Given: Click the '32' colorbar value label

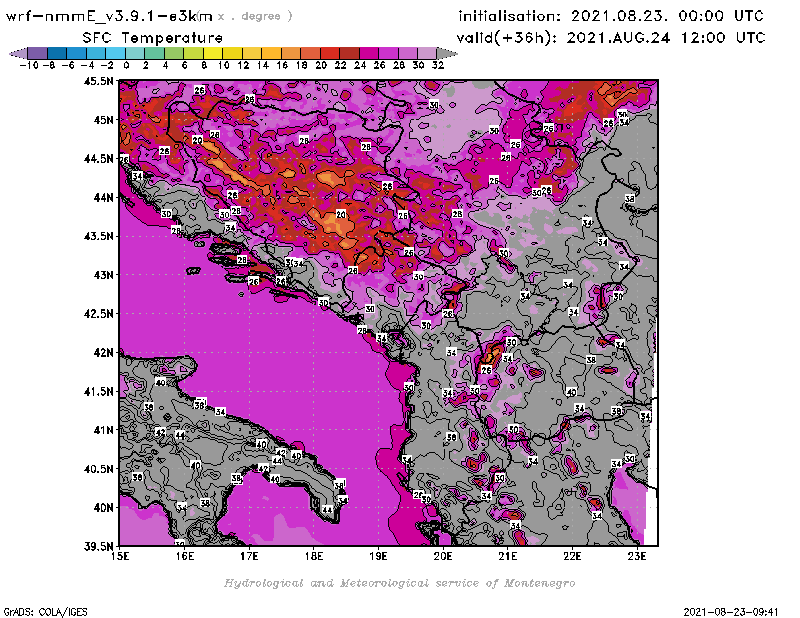Looking at the screenshot, I should pos(438,65).
